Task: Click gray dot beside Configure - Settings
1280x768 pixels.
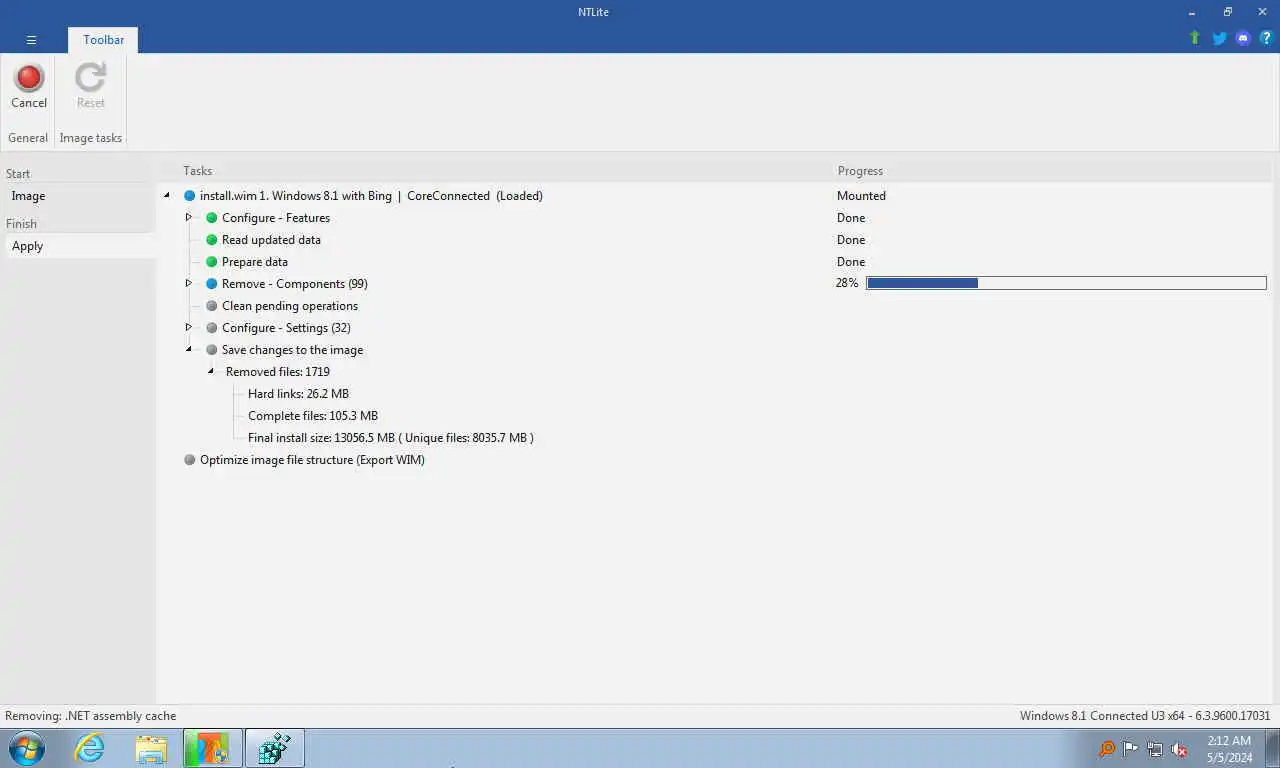Action: point(211,328)
